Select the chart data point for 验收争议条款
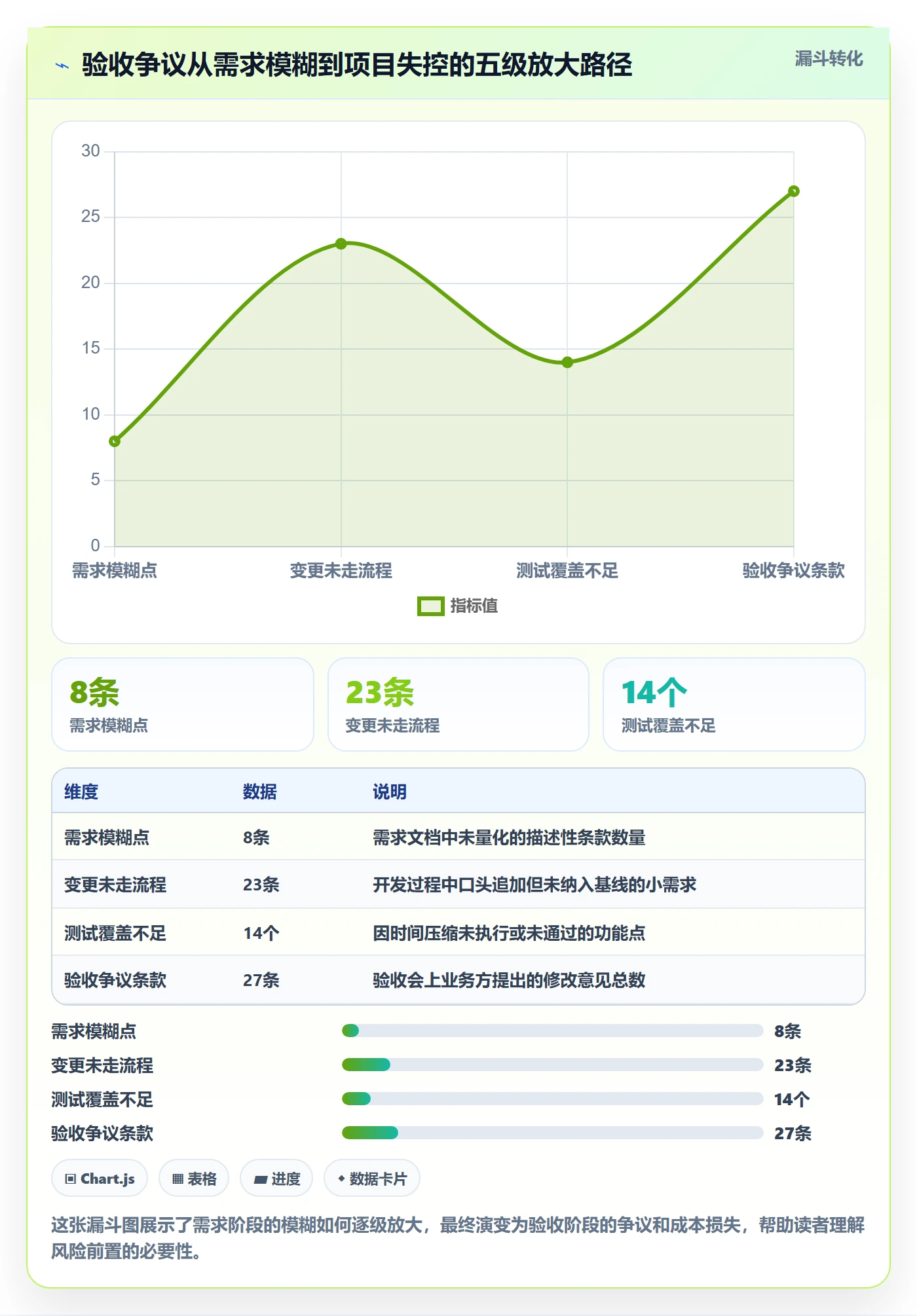Image resolution: width=917 pixels, height=1316 pixels. (x=793, y=191)
